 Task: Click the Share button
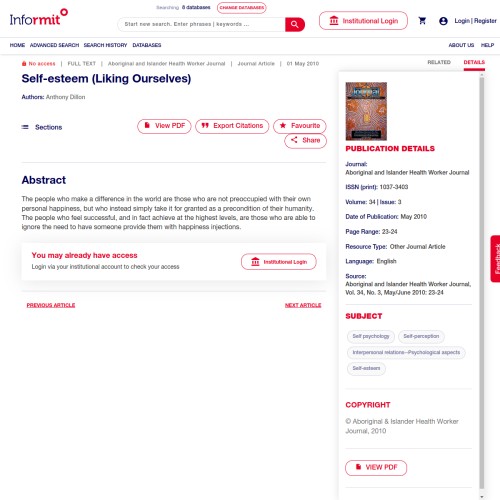(x=305, y=140)
